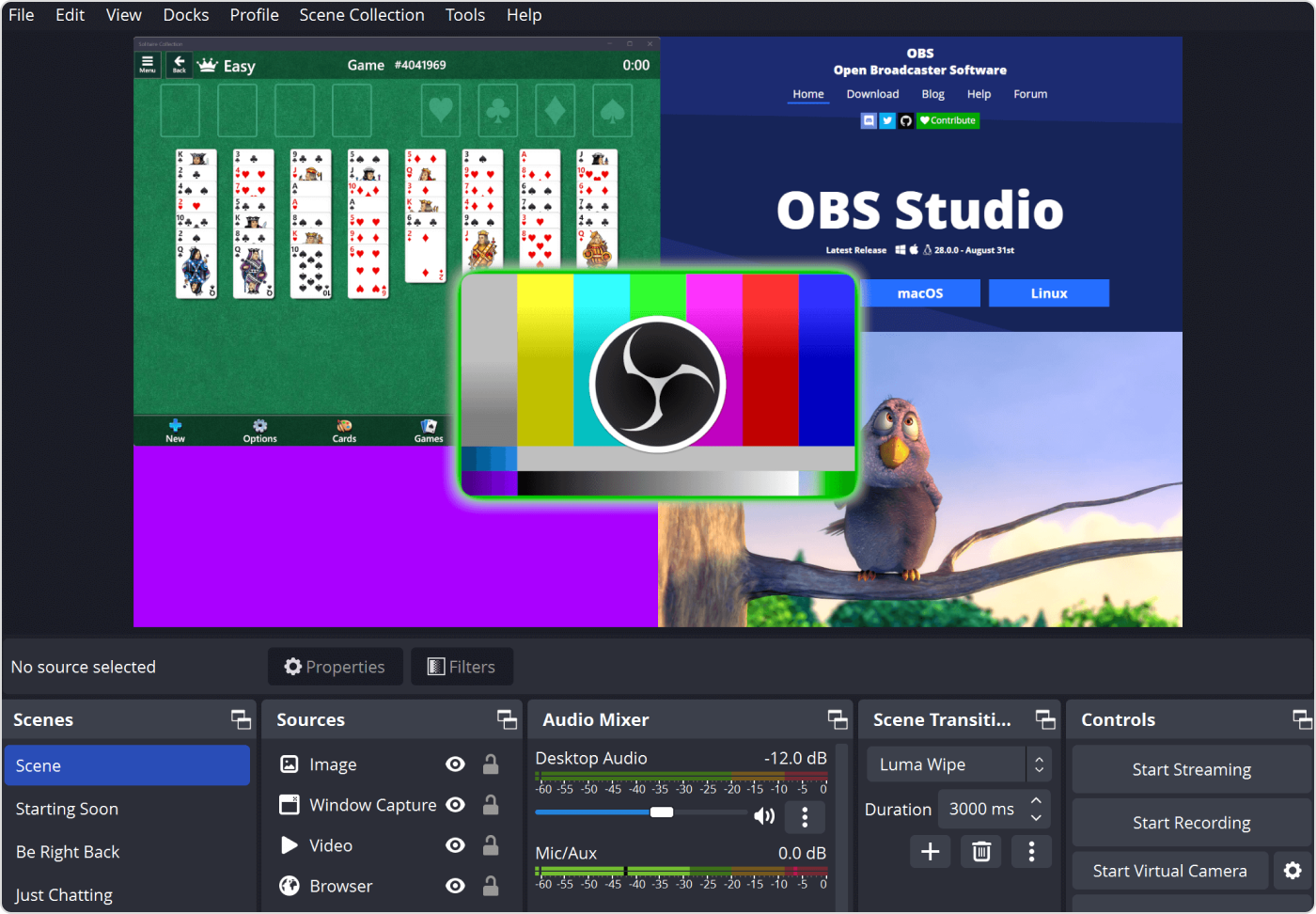Hide the Browser source

point(455,886)
